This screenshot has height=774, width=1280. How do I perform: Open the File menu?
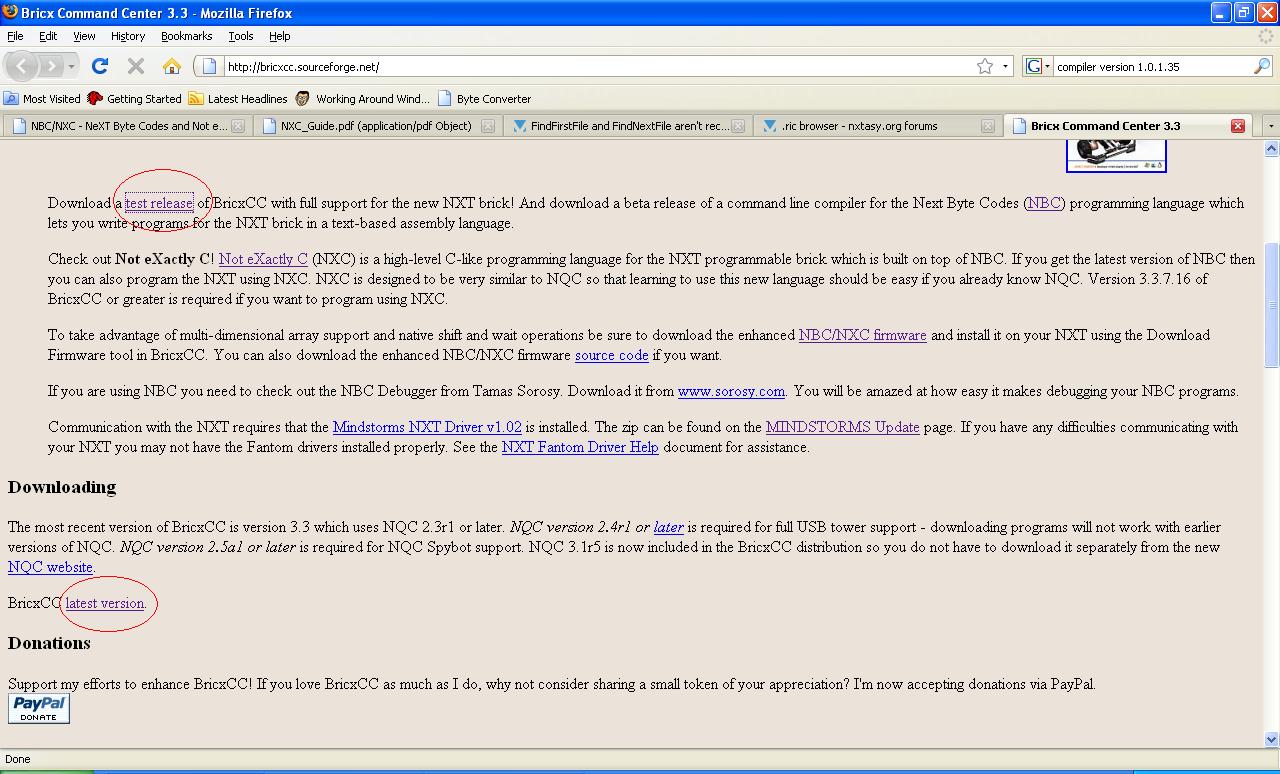tap(15, 36)
